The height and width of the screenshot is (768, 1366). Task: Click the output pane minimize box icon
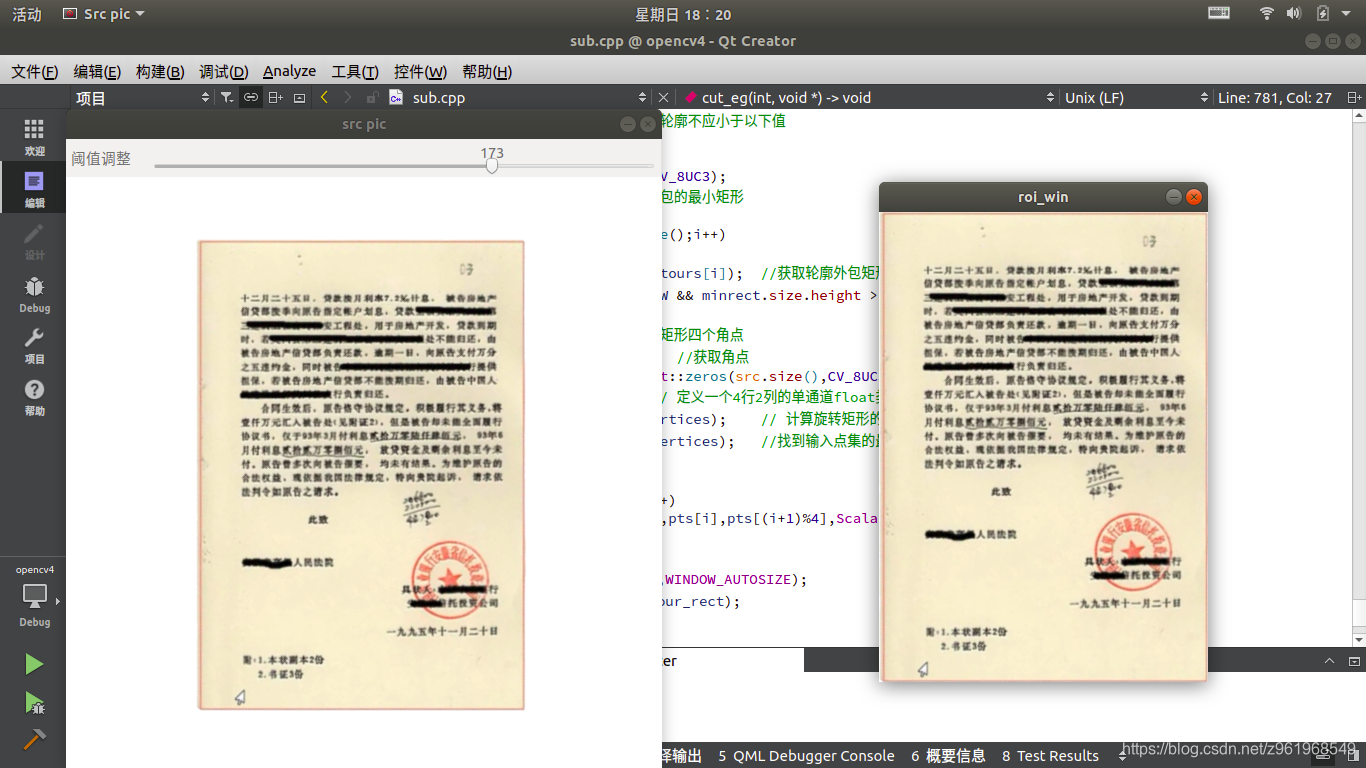(x=1354, y=661)
